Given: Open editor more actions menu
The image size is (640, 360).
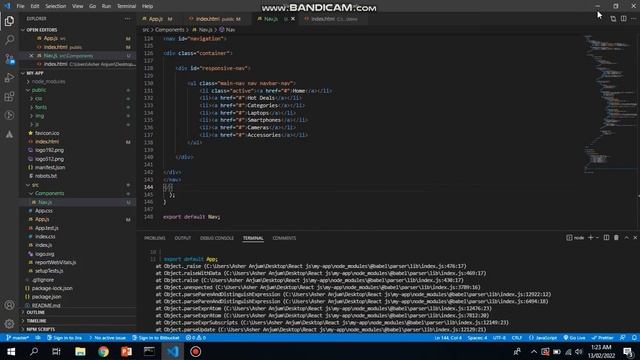Looking at the screenshot, I should click(633, 19).
